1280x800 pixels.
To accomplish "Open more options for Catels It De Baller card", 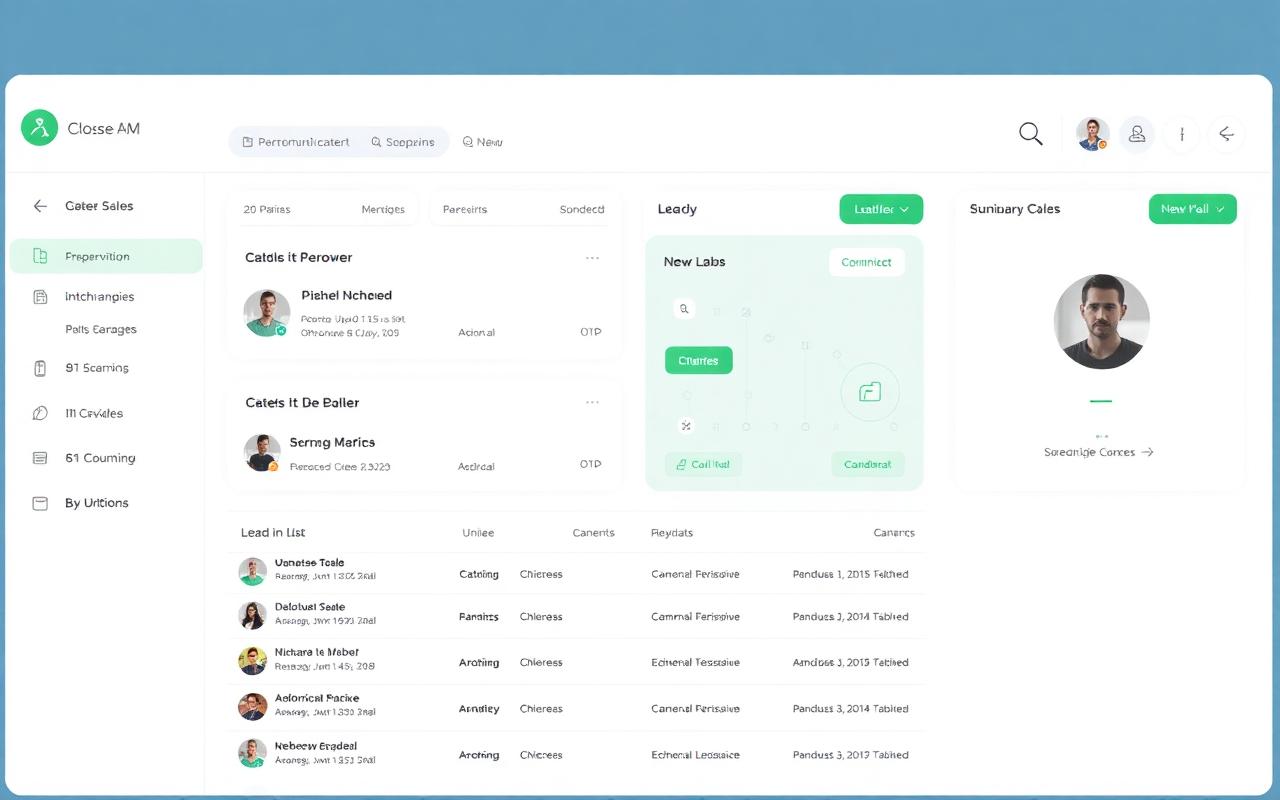I will (592, 403).
